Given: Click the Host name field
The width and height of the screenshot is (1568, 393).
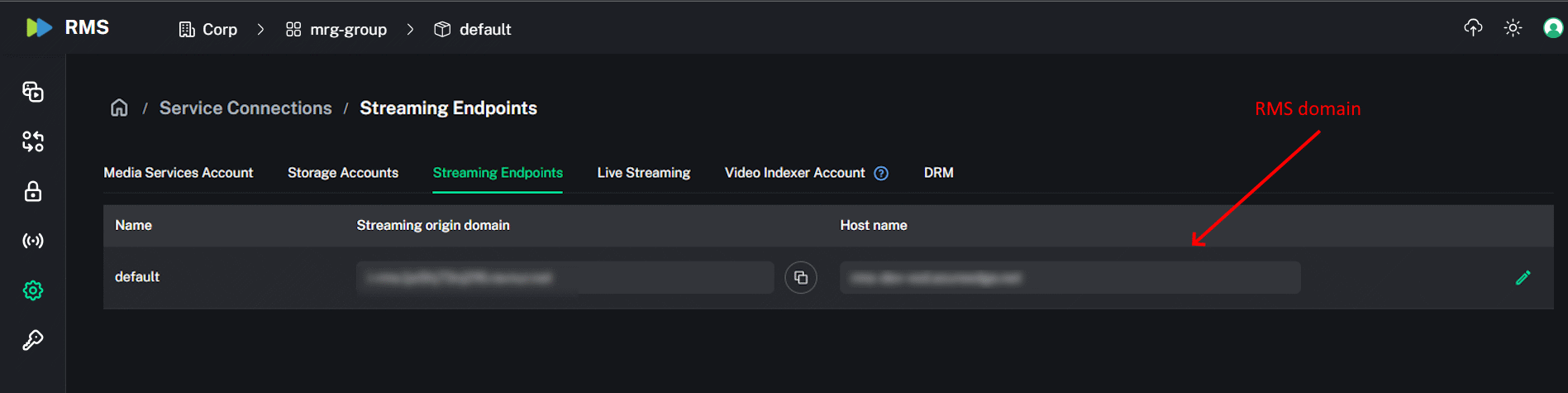Looking at the screenshot, I should click(1070, 277).
